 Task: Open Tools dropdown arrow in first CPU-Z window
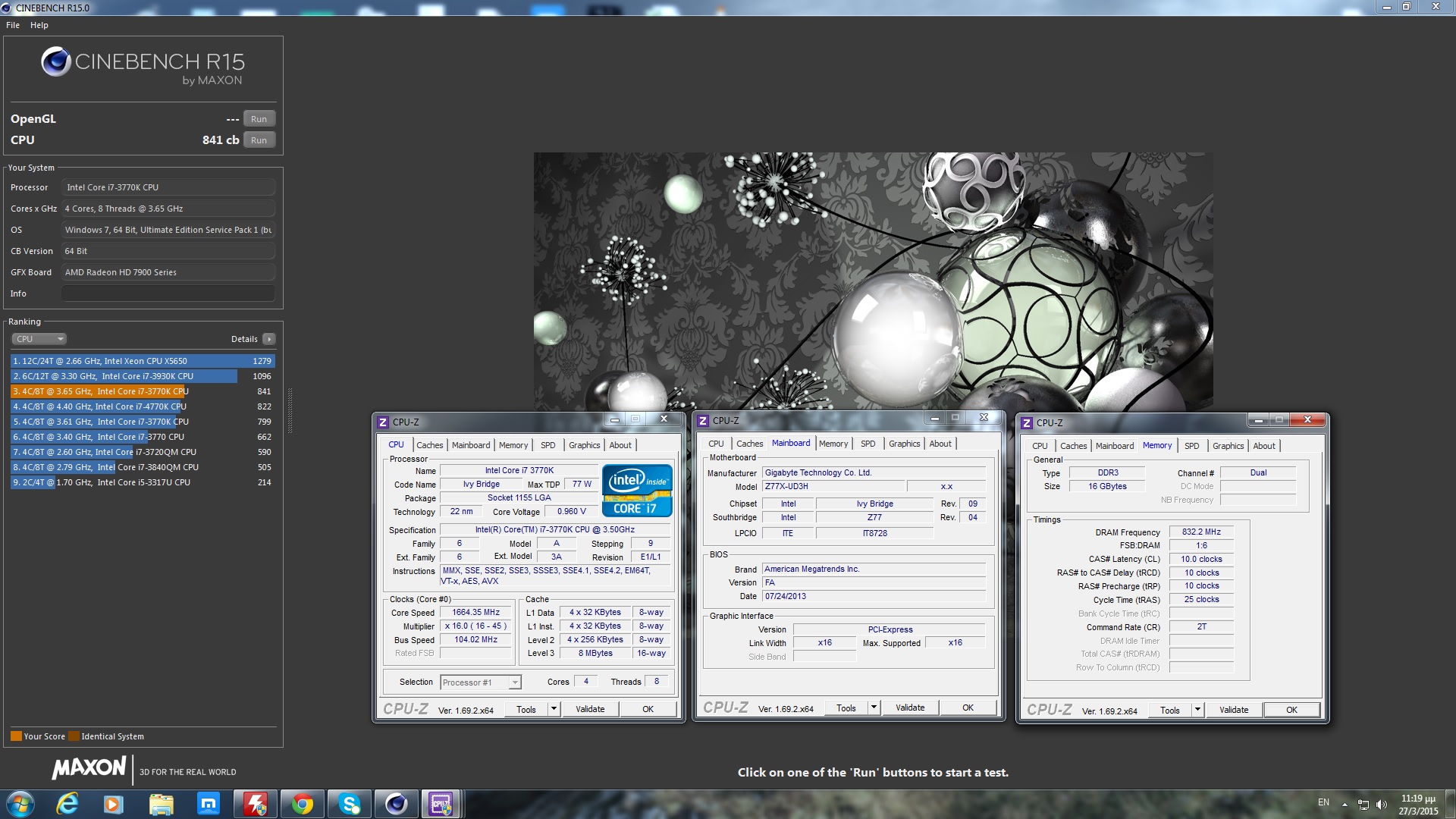click(554, 710)
